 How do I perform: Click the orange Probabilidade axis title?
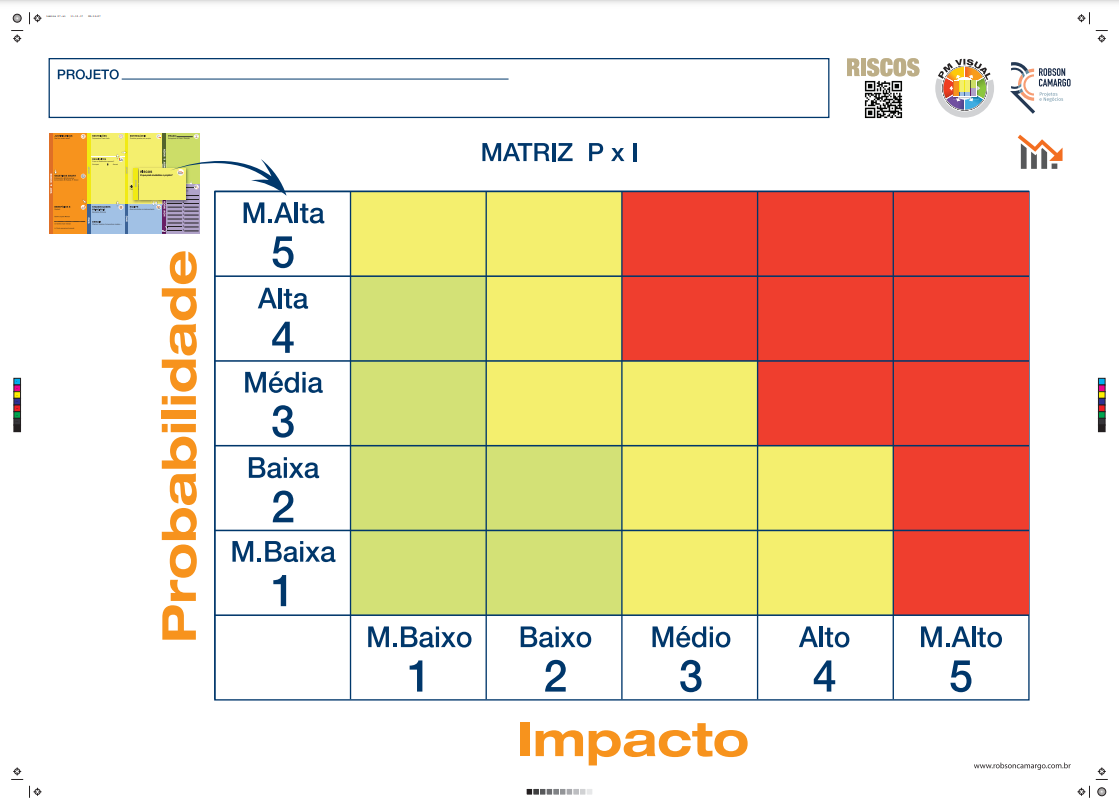click(181, 445)
